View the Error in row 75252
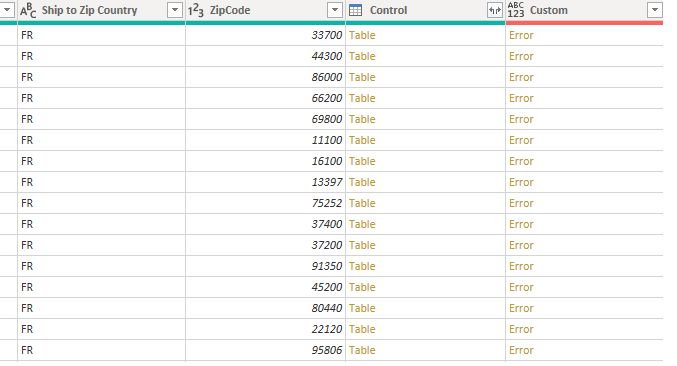The width and height of the screenshot is (677, 366). click(521, 203)
